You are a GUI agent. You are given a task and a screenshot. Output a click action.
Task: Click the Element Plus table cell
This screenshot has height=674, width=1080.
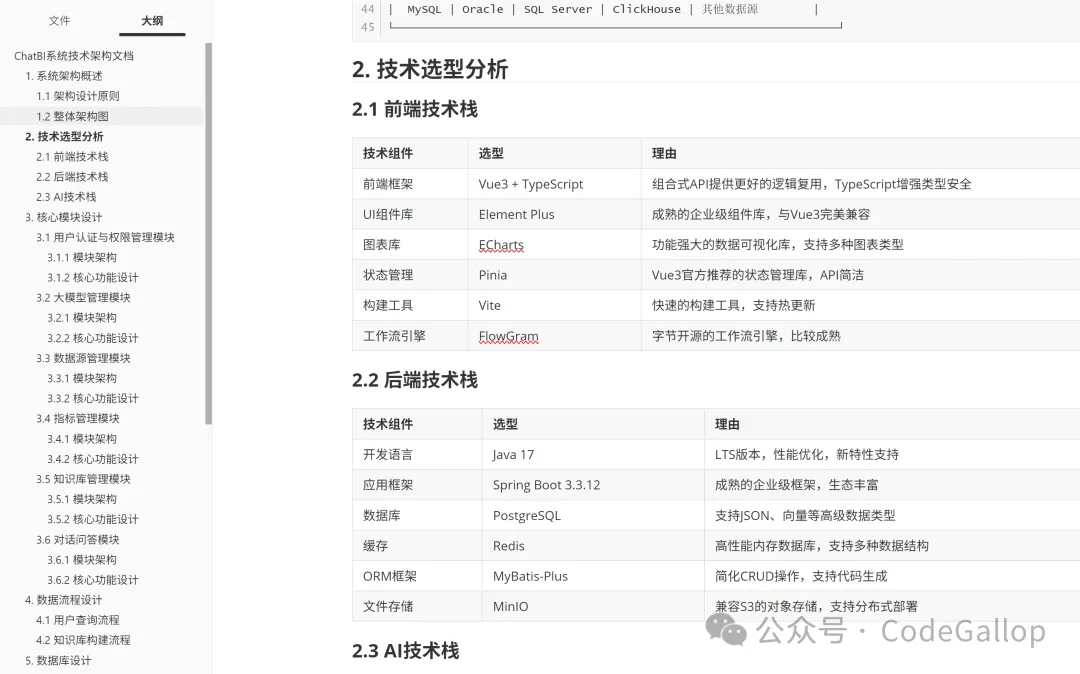click(554, 214)
